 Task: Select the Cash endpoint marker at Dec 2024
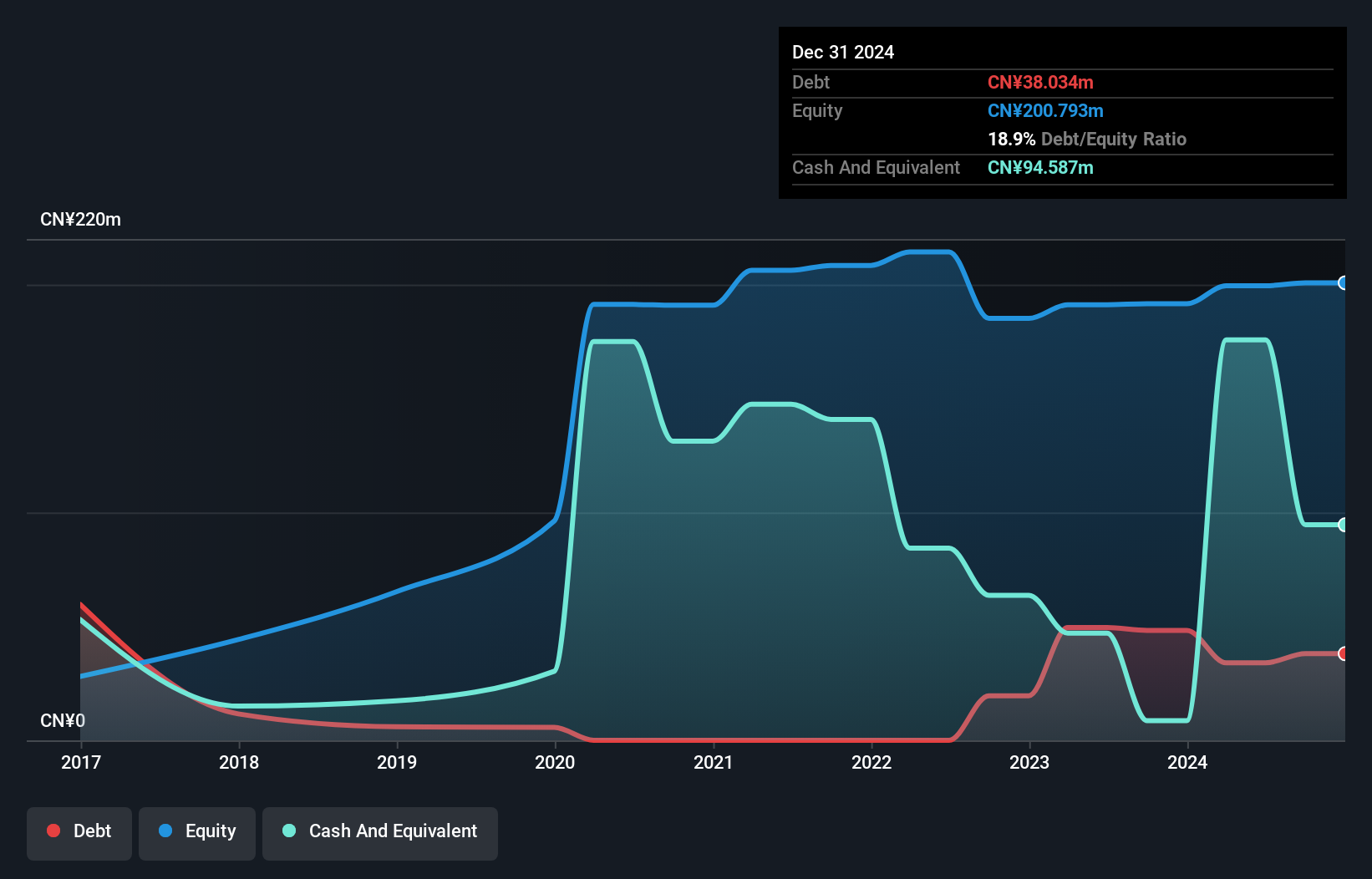click(x=1343, y=525)
